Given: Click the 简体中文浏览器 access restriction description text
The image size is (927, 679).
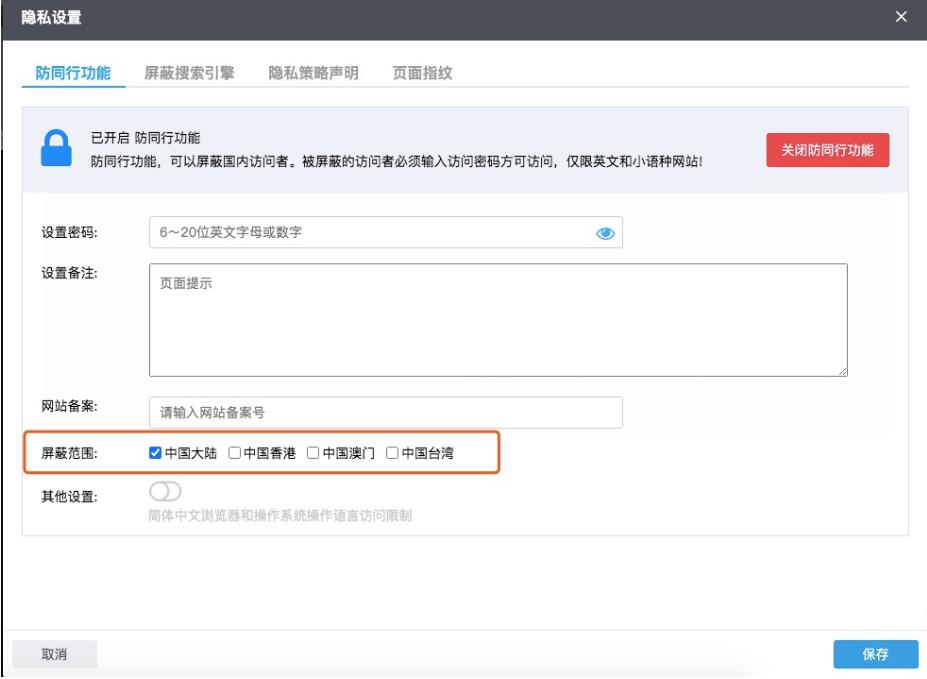Looking at the screenshot, I should [280, 516].
